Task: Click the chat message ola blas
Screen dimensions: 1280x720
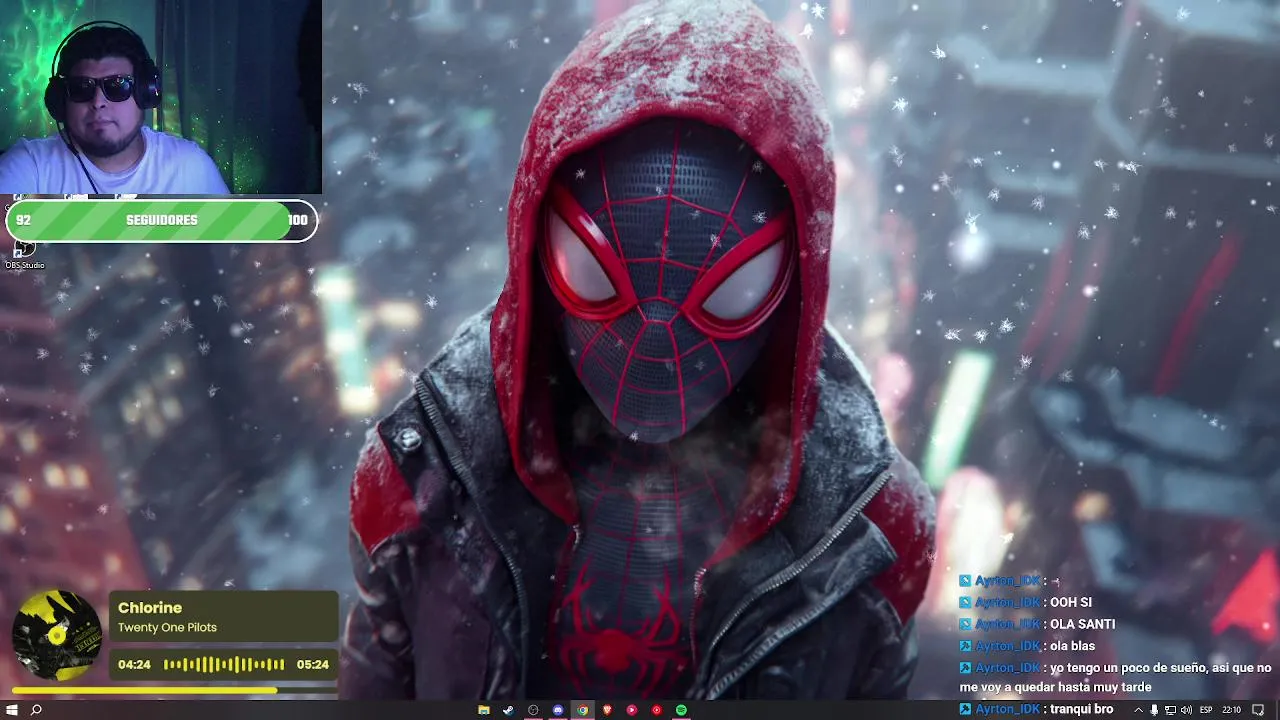Action: pyautogui.click(x=1072, y=646)
